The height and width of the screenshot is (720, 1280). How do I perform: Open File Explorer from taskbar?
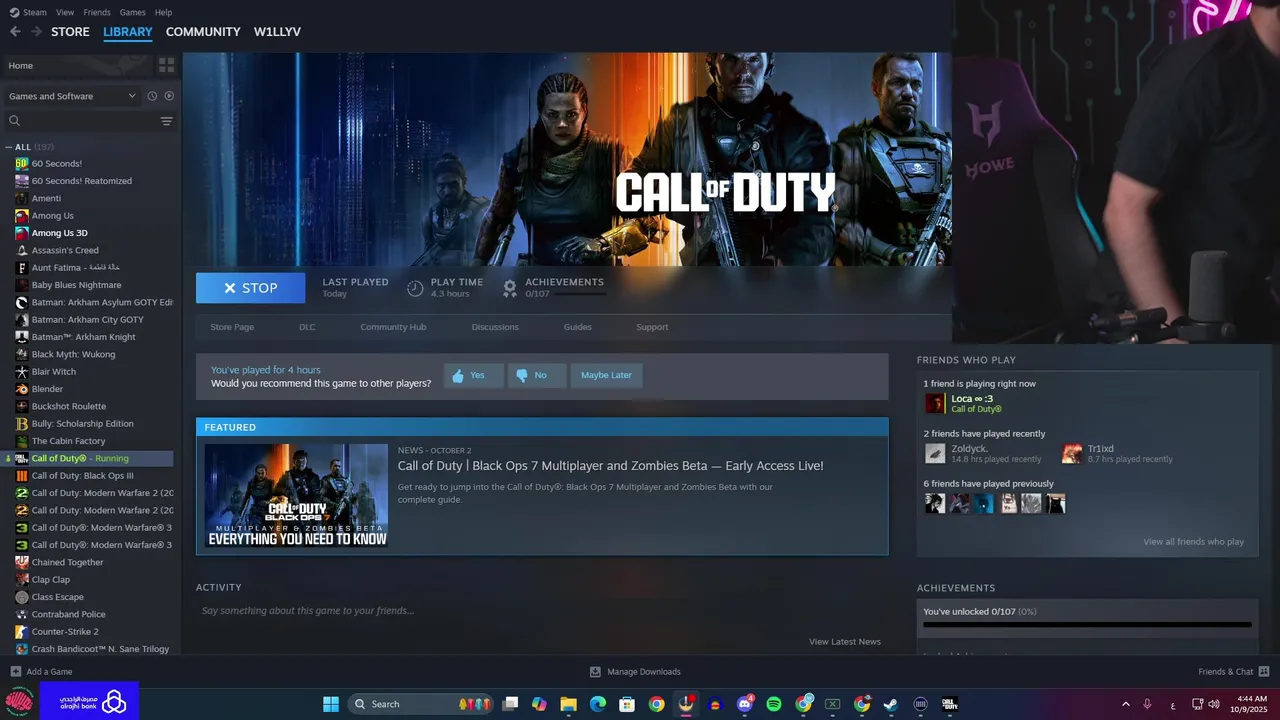tap(568, 704)
